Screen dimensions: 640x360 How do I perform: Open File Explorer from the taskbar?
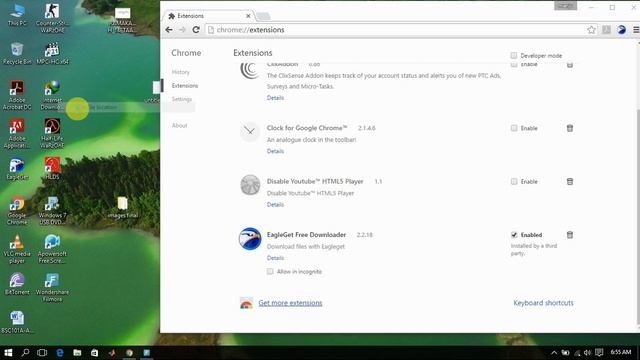point(77,352)
